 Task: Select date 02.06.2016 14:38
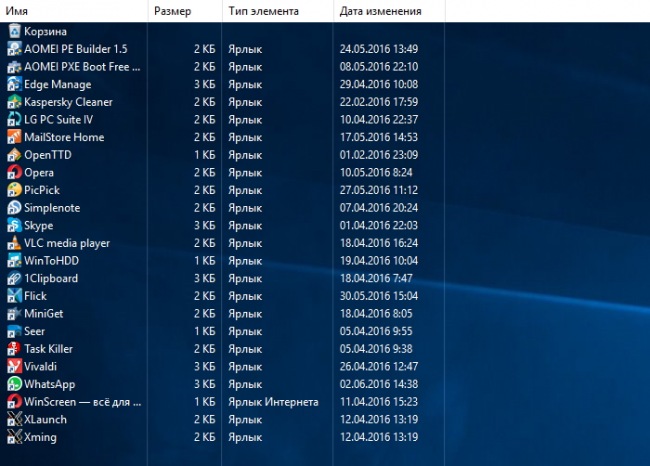click(x=379, y=384)
